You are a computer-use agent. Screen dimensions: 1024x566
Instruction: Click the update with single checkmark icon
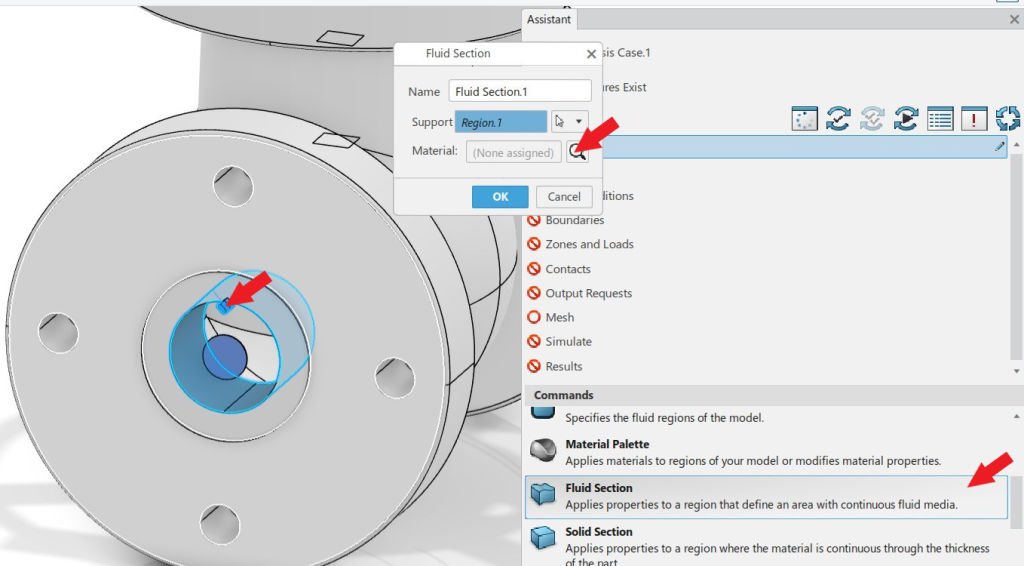[x=838, y=119]
